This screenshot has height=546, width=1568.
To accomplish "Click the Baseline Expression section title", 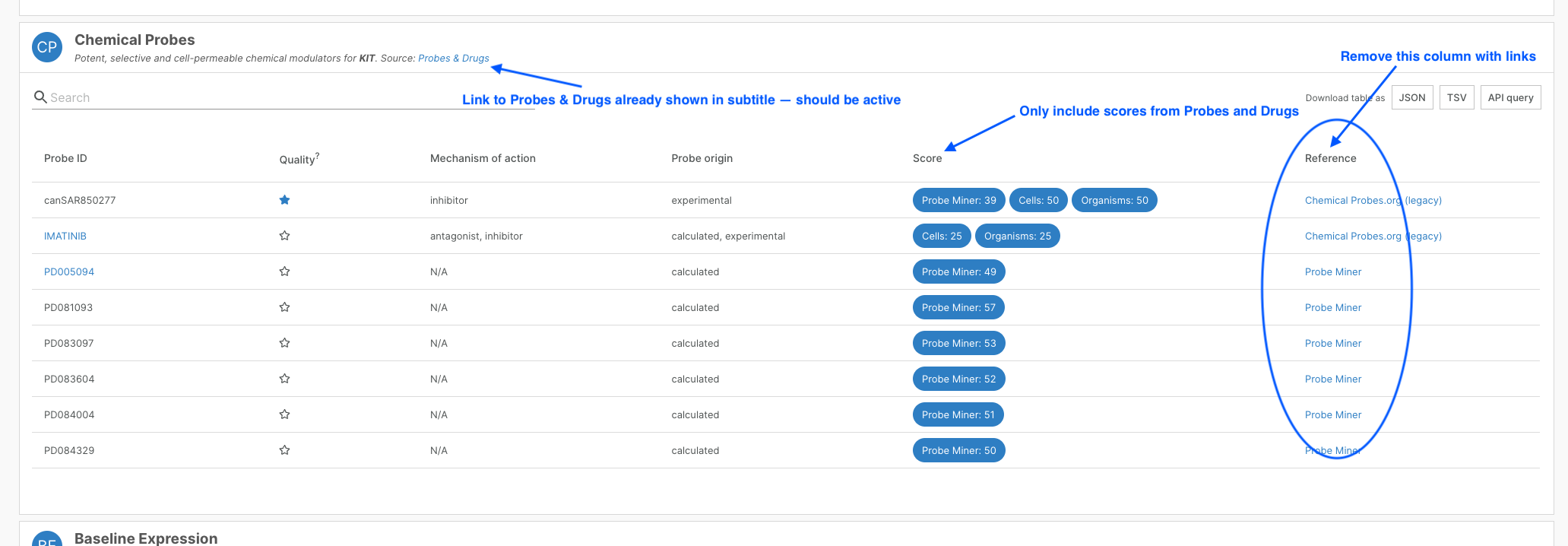I will 146,538.
